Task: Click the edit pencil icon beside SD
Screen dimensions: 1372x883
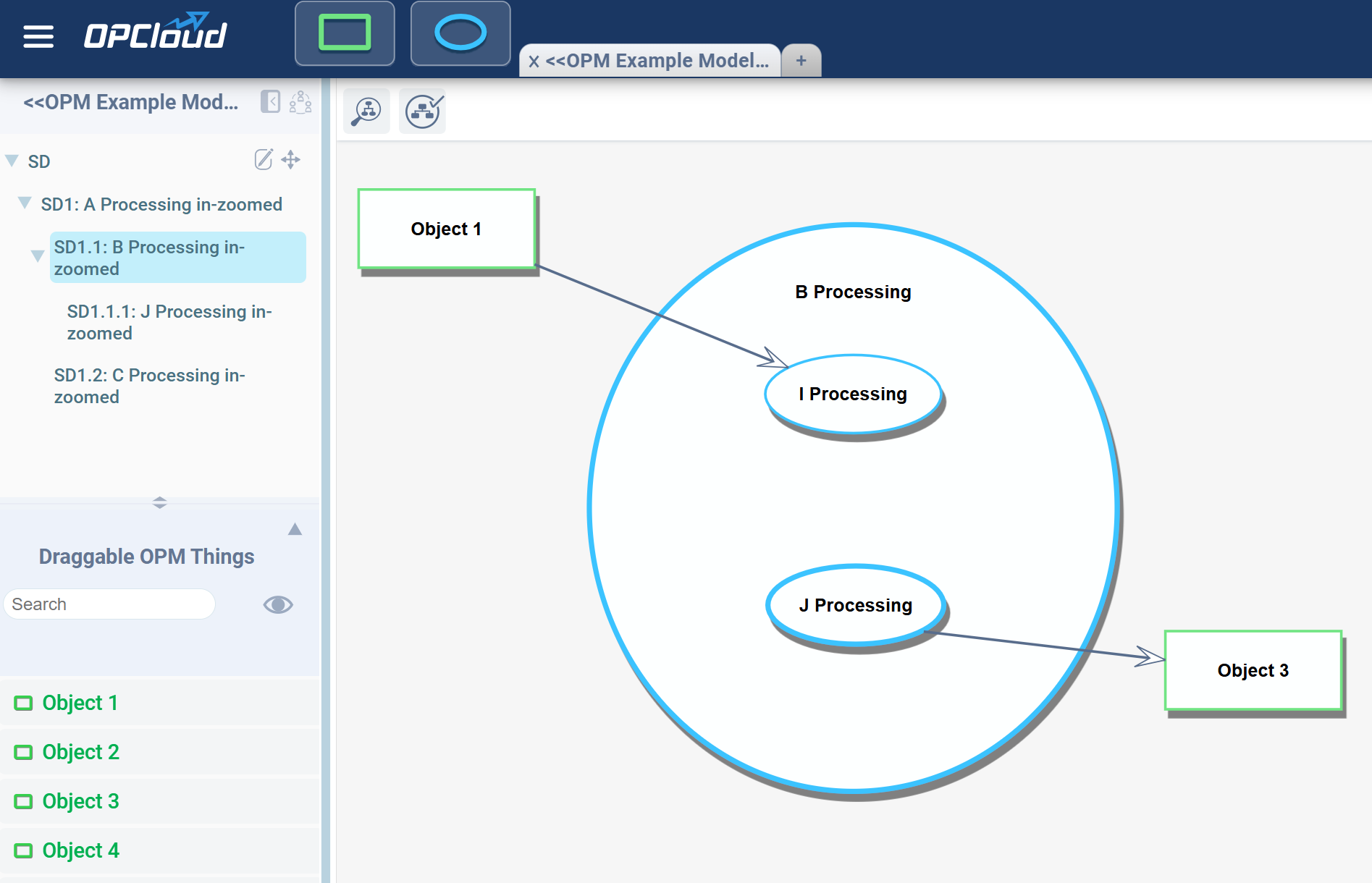Action: click(264, 159)
